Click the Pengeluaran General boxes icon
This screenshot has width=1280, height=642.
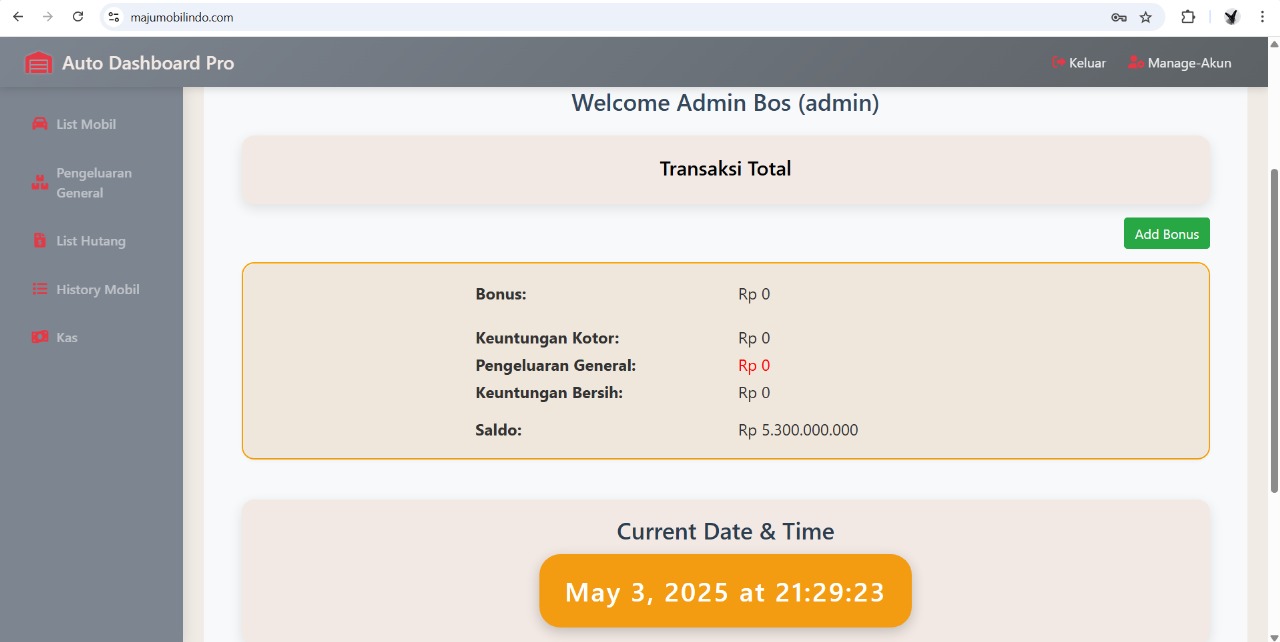(x=40, y=183)
